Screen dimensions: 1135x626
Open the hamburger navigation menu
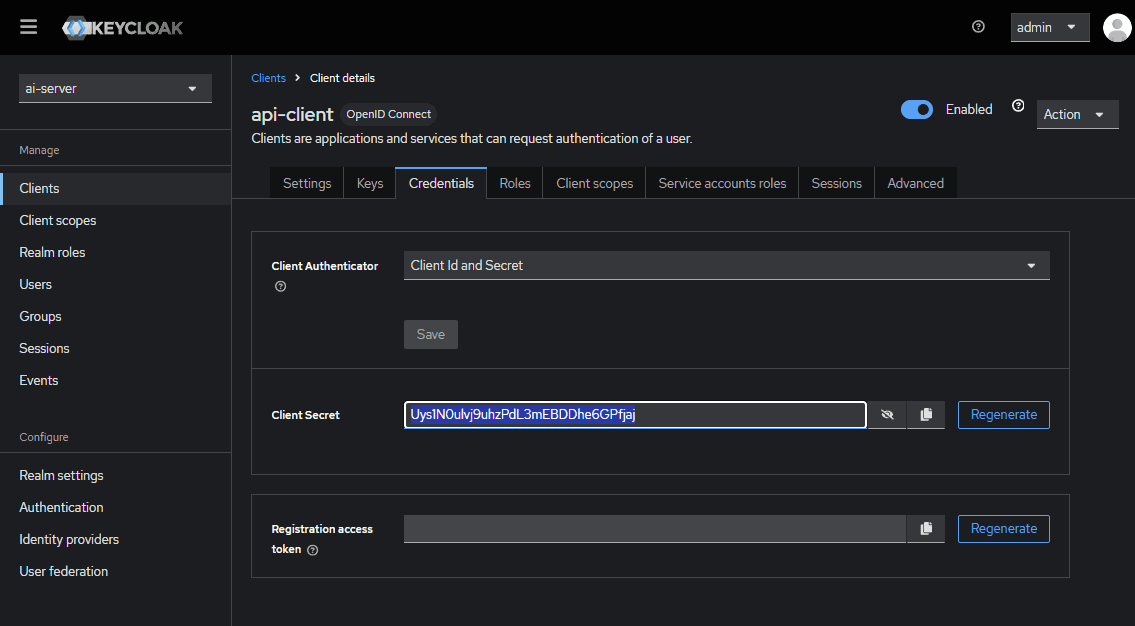click(28, 28)
